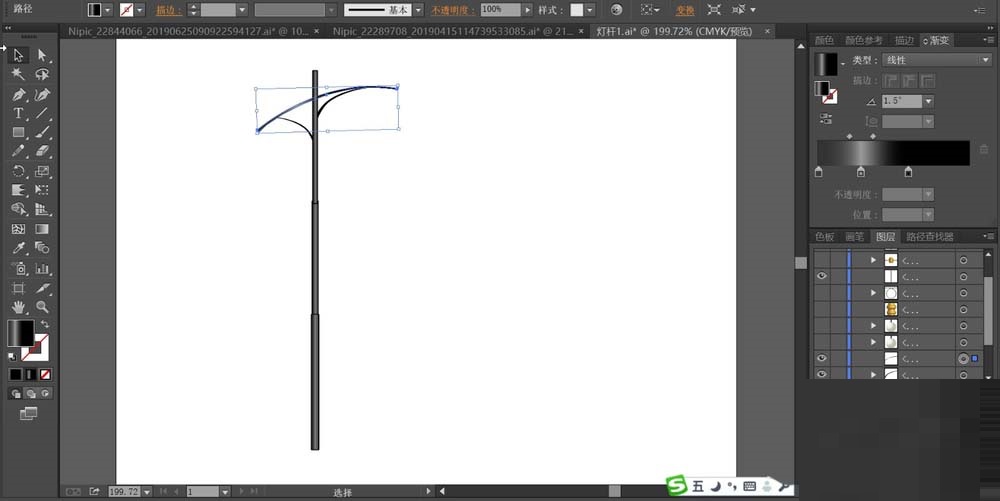Select the Magic Wand tool
Screen dimensions: 1000x501
18,75
